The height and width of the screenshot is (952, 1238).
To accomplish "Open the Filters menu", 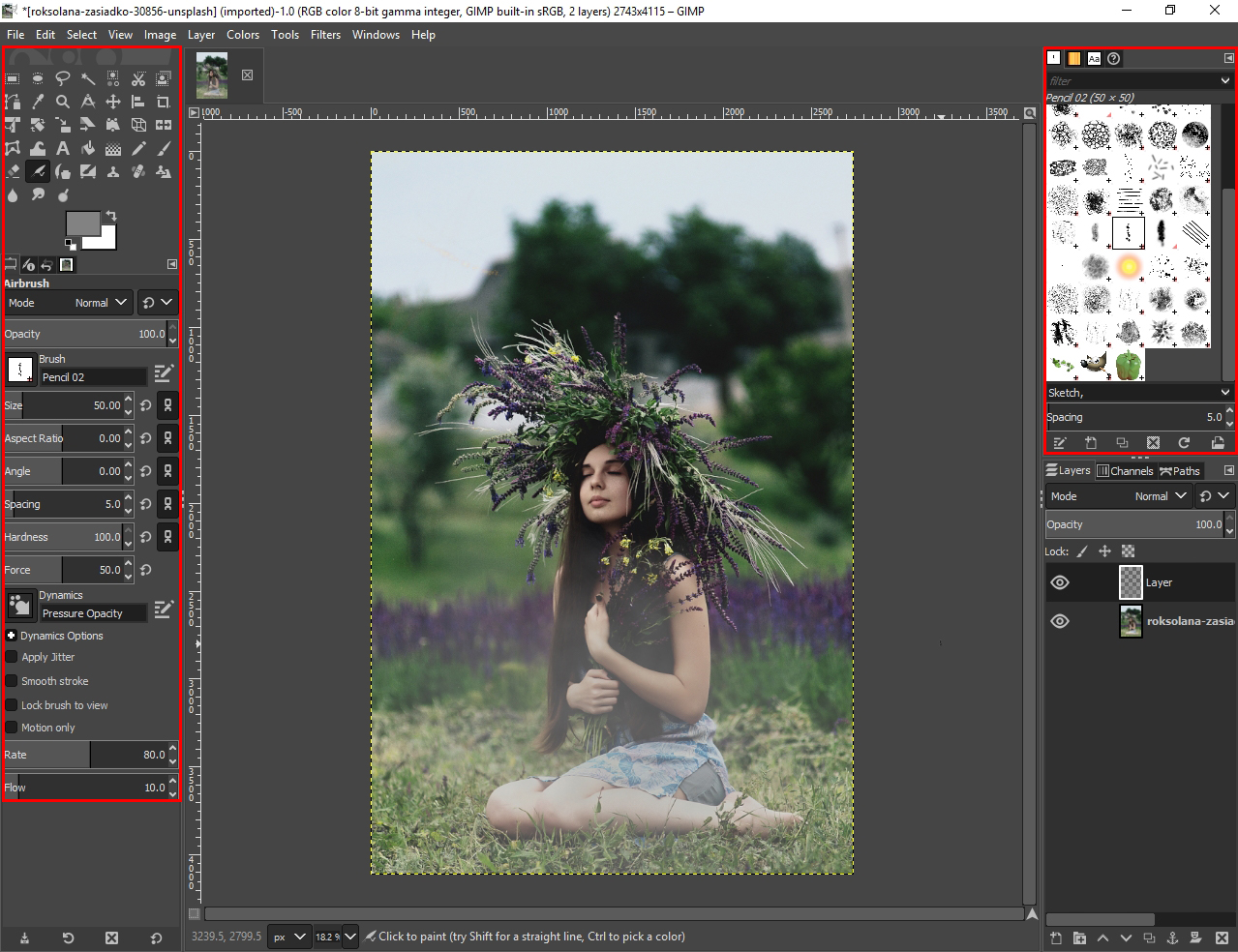I will click(325, 35).
